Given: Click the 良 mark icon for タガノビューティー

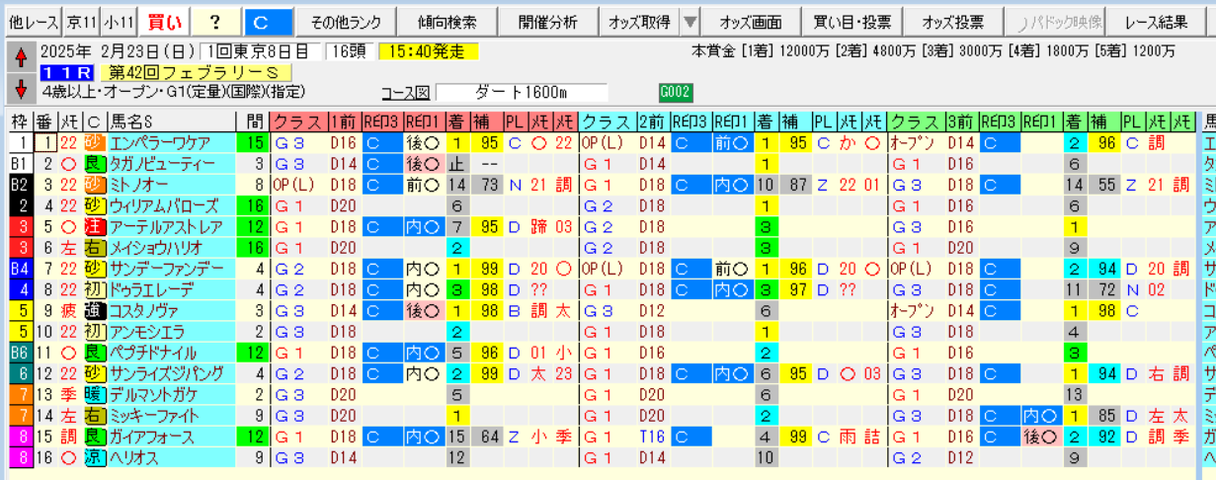Looking at the screenshot, I should (x=94, y=164).
